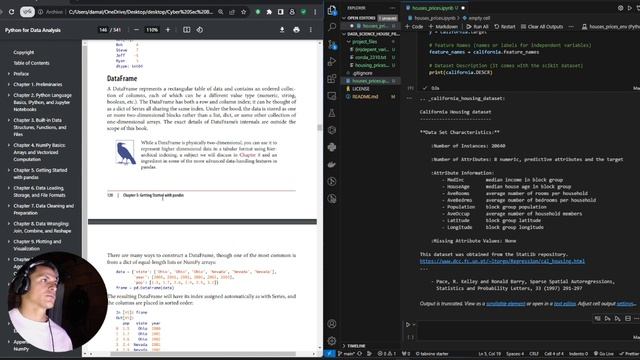The image size is (640, 360).
Task: Open the VS Code Manage gear icon
Action: point(332,340)
